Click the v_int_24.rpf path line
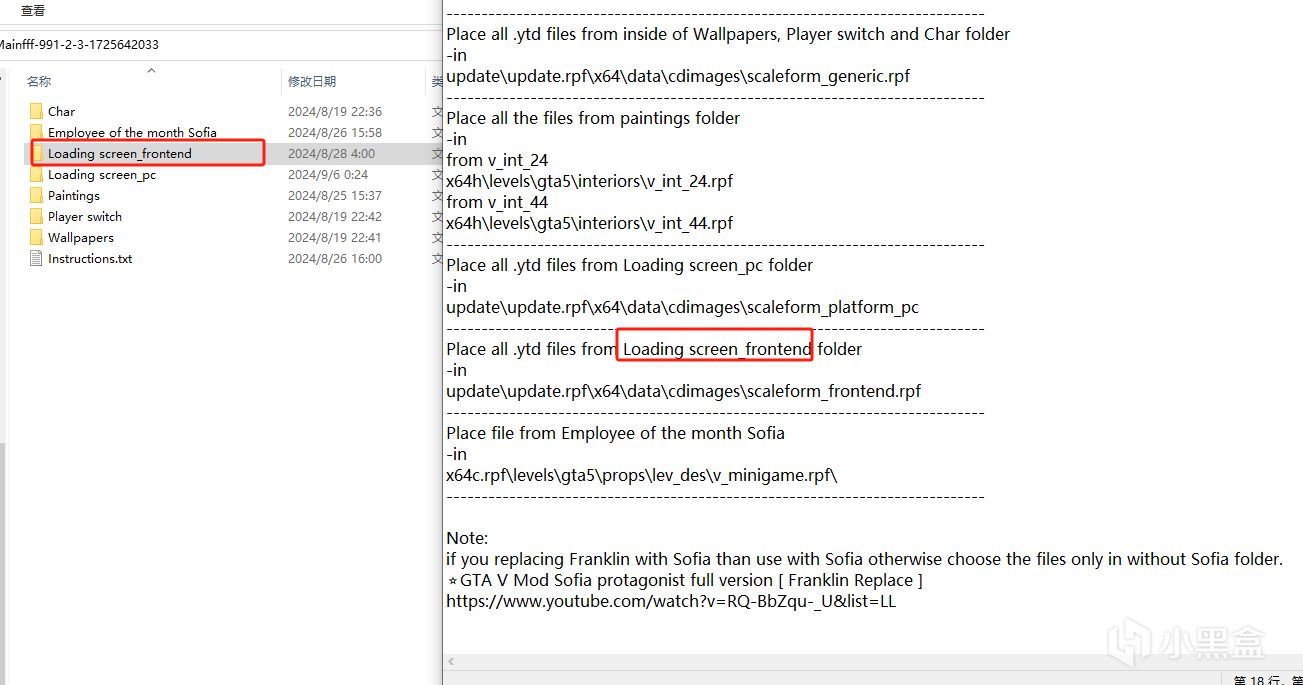The width and height of the screenshot is (1303, 685). (x=590, y=181)
